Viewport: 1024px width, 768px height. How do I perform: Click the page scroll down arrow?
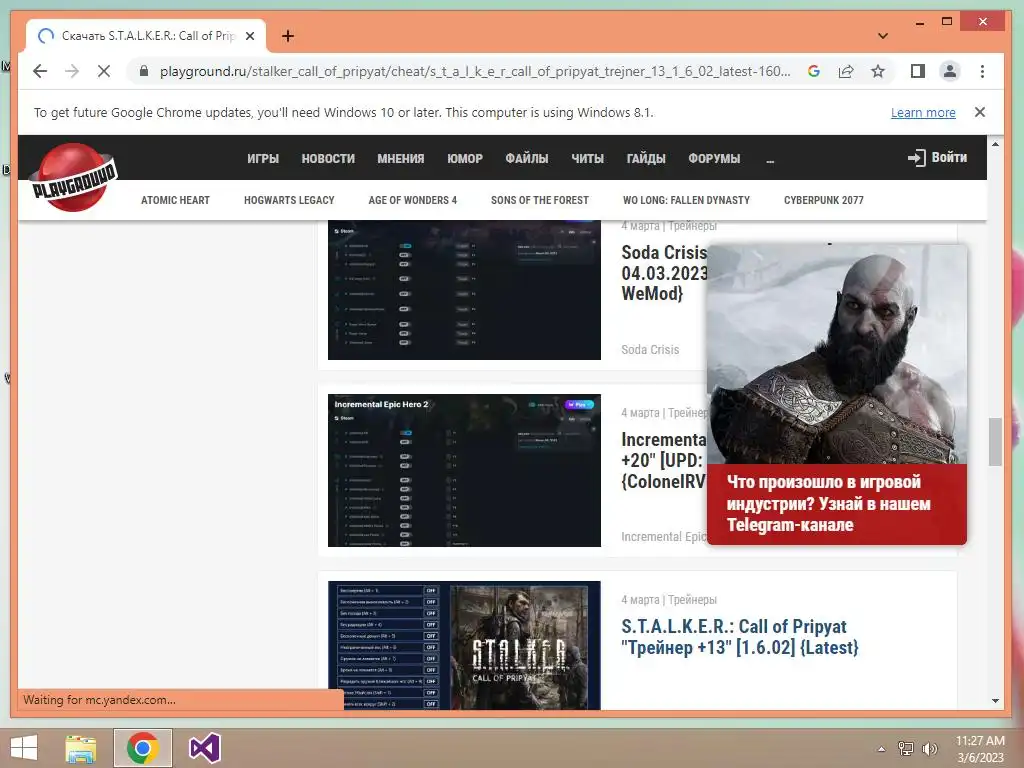[x=995, y=701]
